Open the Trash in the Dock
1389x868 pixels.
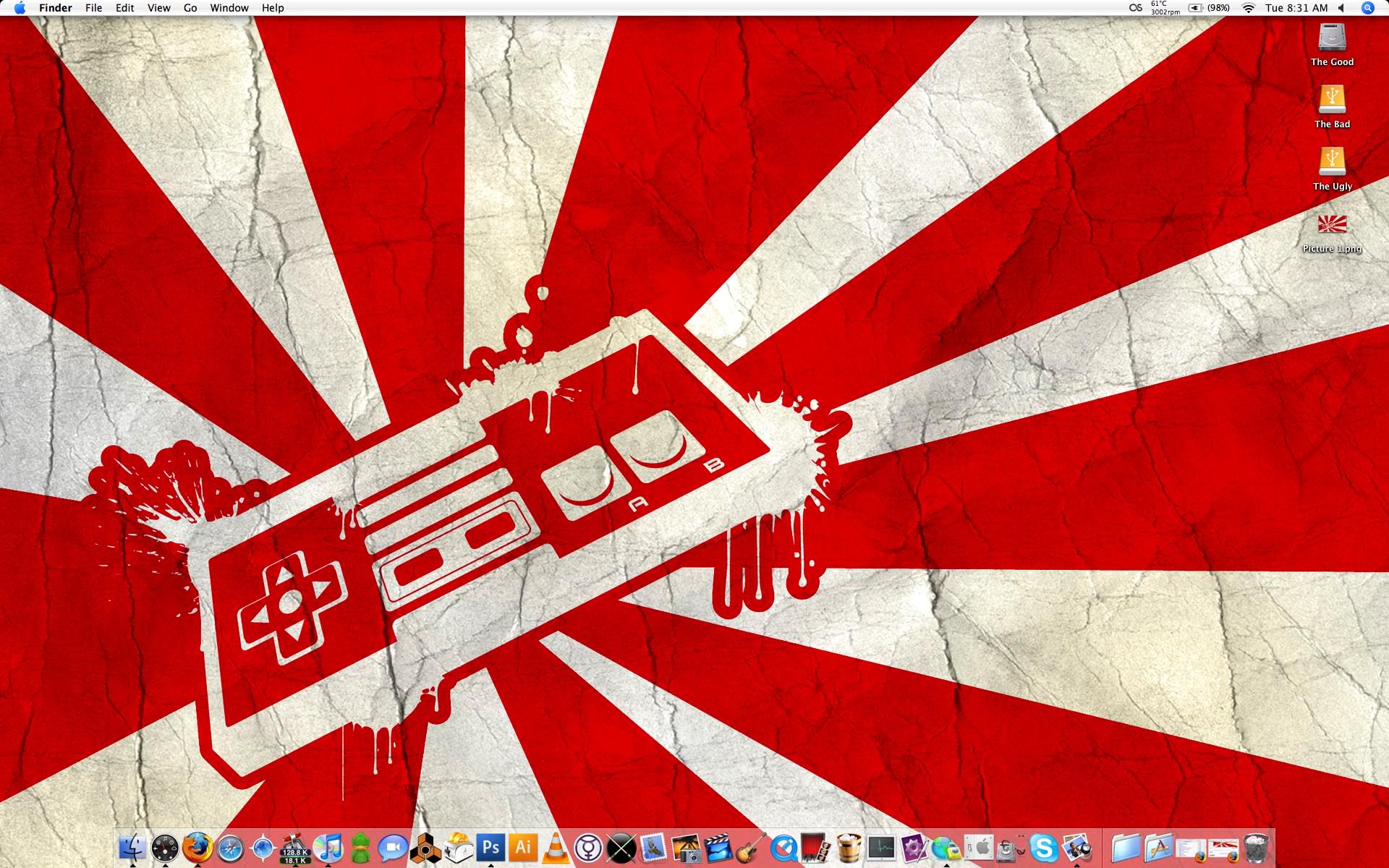[x=1257, y=848]
